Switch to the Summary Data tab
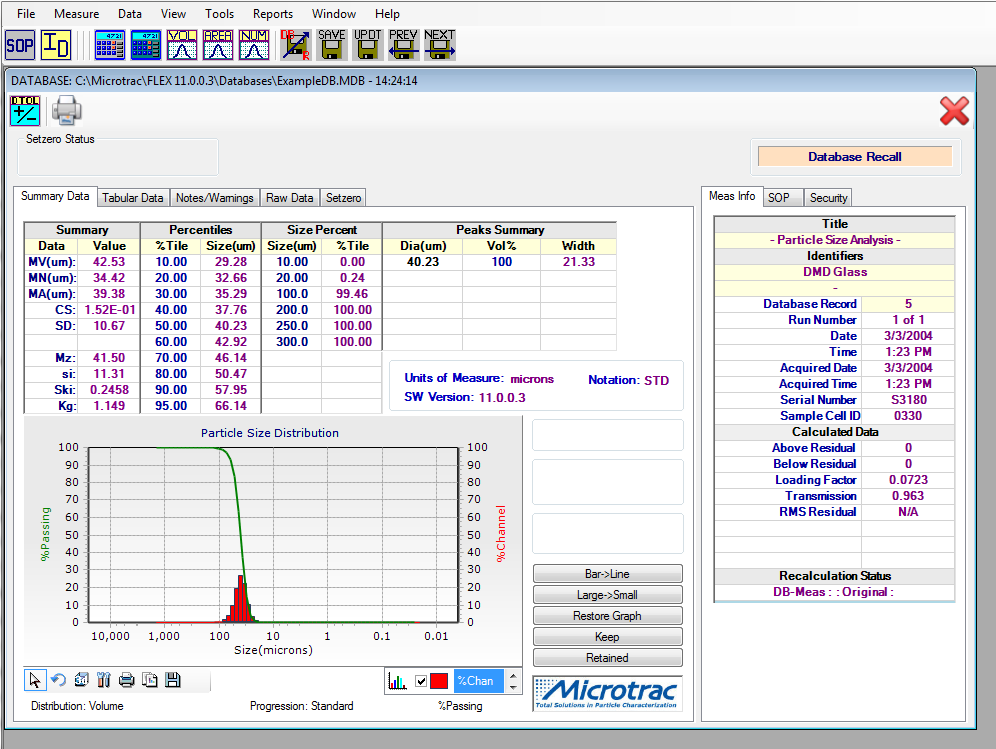The height and width of the screenshot is (749, 996). [55, 196]
